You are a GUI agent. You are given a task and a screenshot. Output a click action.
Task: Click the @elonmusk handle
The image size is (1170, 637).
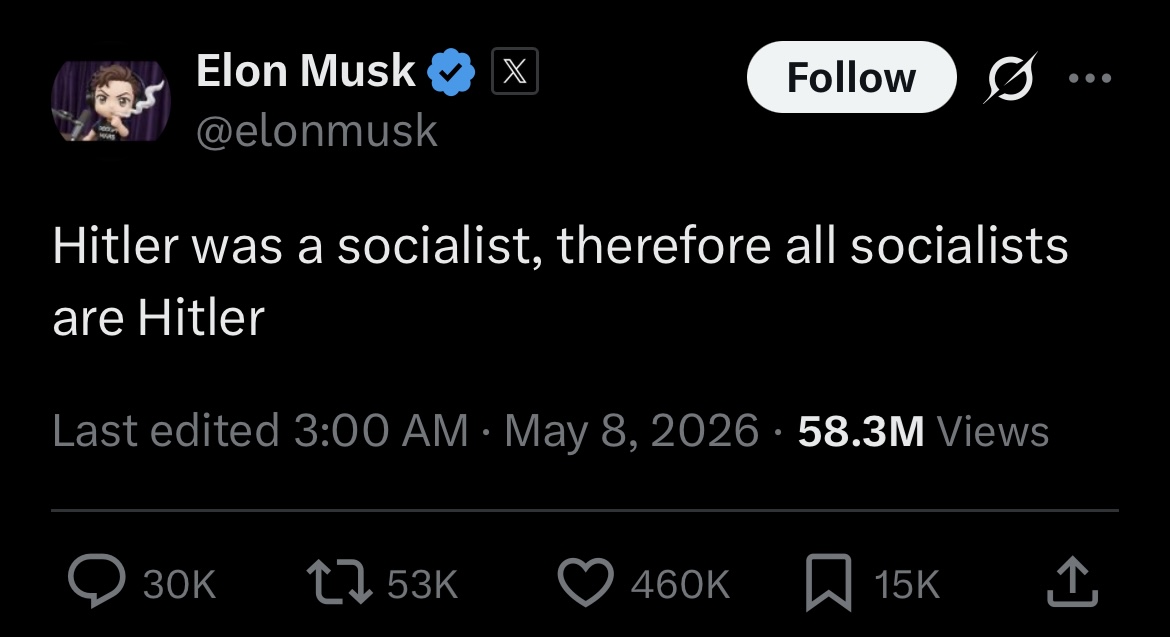(x=316, y=131)
